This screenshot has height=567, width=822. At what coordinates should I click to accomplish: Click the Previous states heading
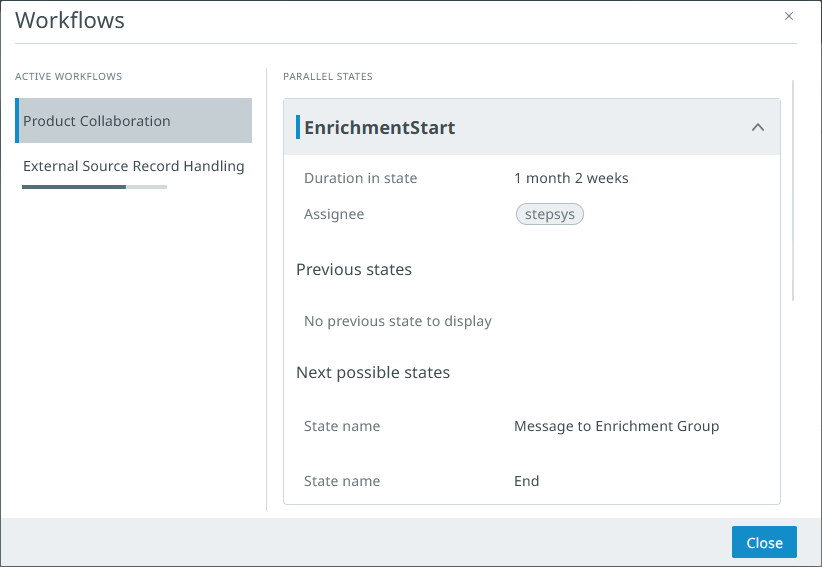pos(354,269)
